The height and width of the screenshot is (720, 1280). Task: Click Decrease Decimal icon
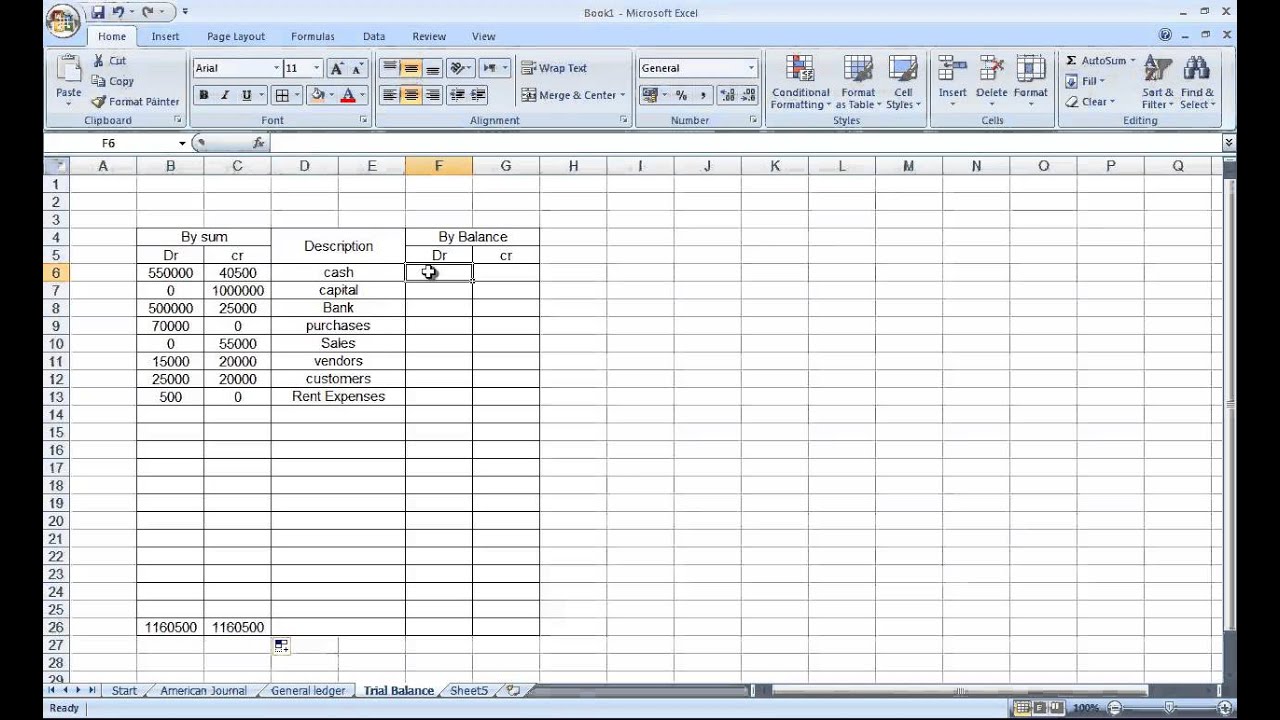(748, 95)
